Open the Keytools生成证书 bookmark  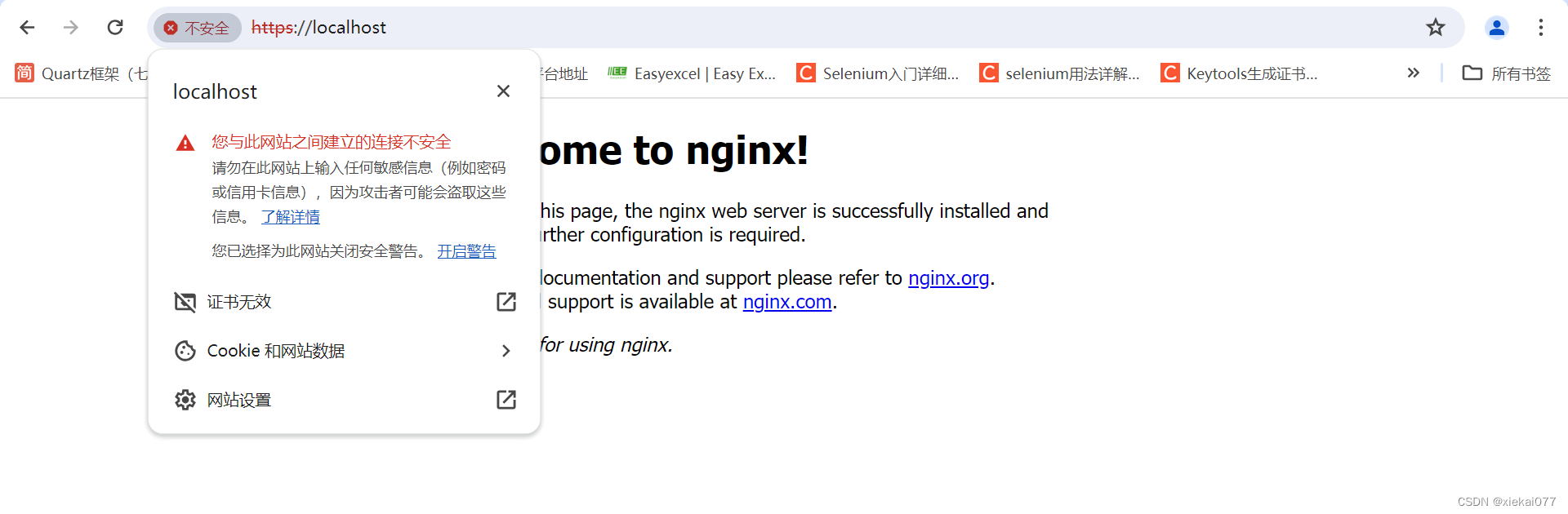1240,73
